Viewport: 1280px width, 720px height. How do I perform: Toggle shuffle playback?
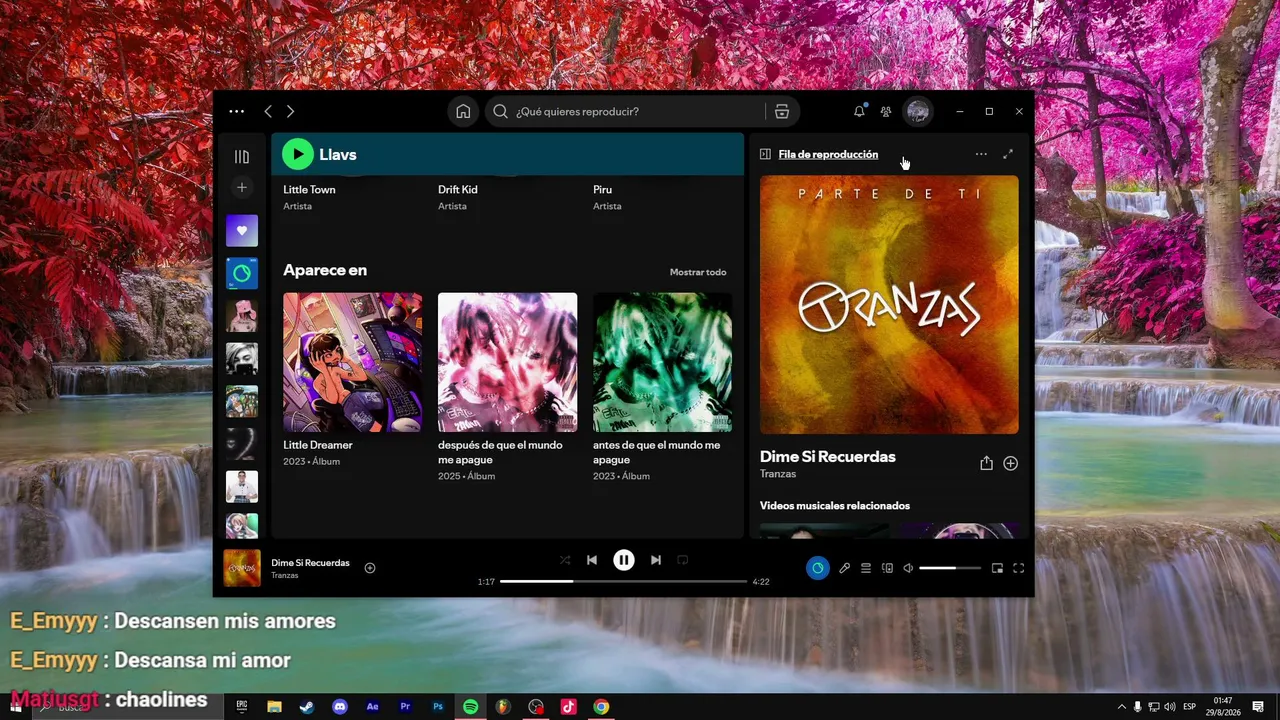(x=565, y=560)
